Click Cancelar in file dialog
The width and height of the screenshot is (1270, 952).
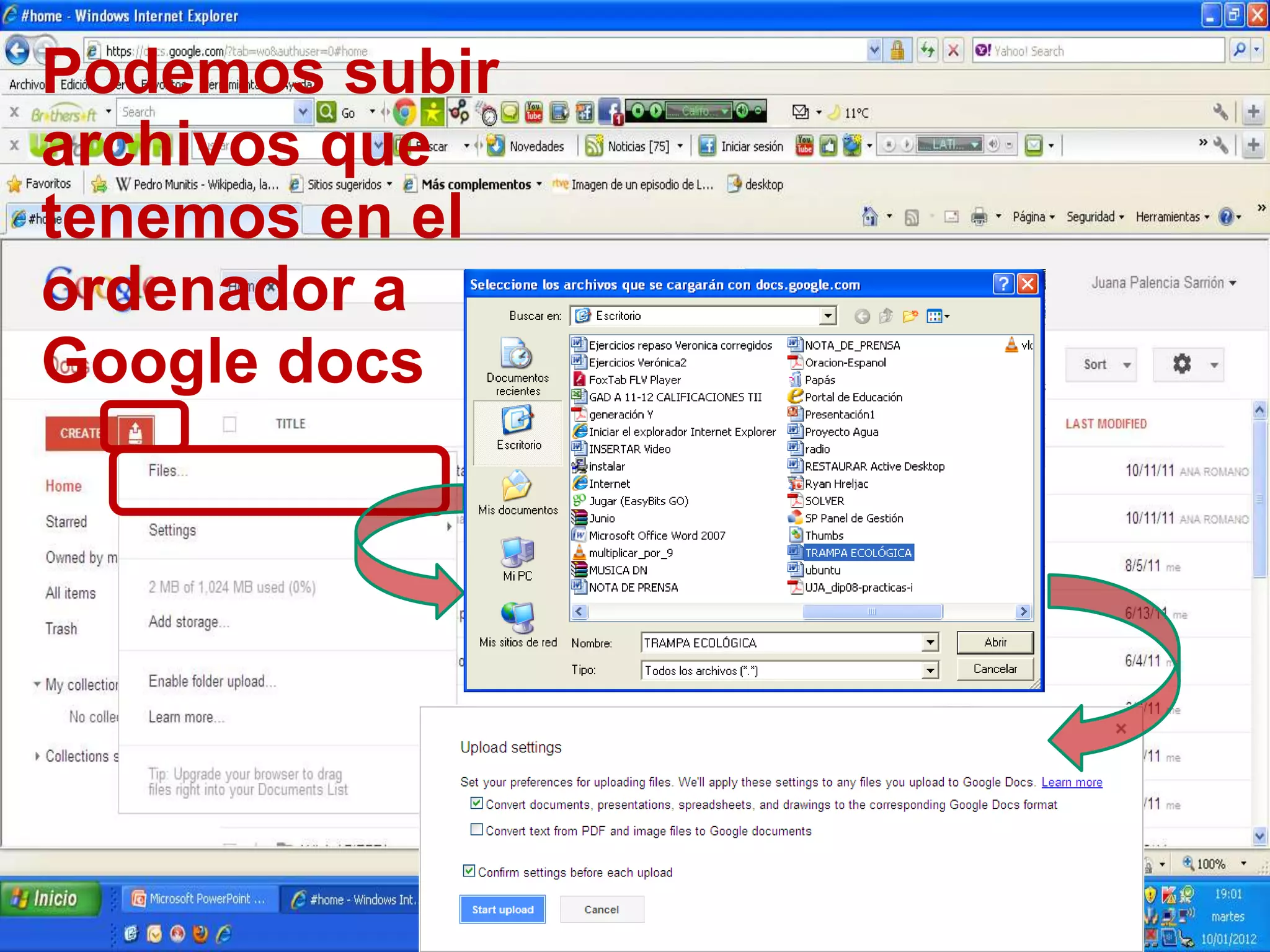pos(995,669)
